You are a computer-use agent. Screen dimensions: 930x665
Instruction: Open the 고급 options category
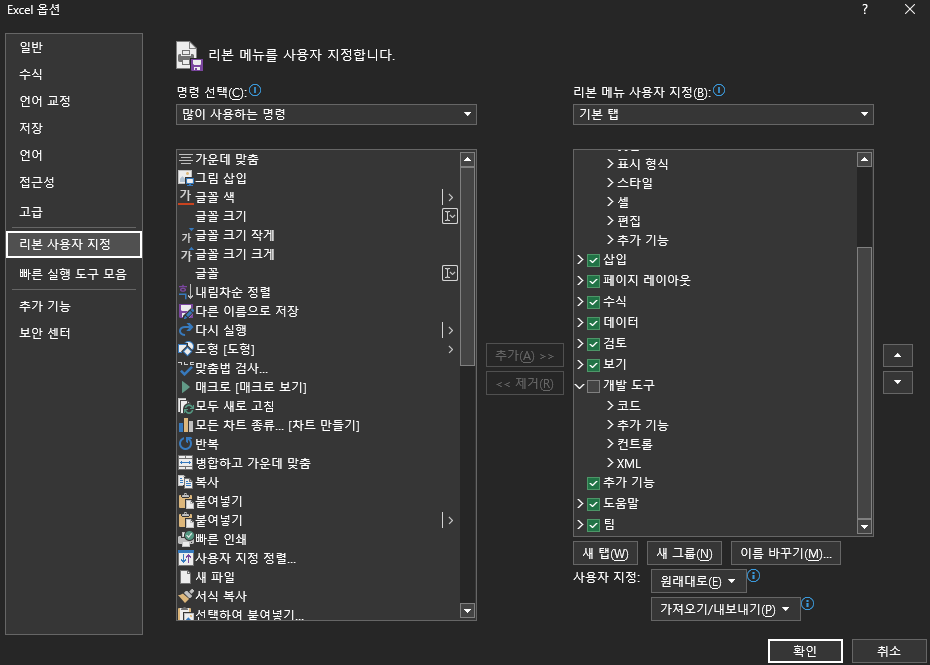(x=74, y=212)
